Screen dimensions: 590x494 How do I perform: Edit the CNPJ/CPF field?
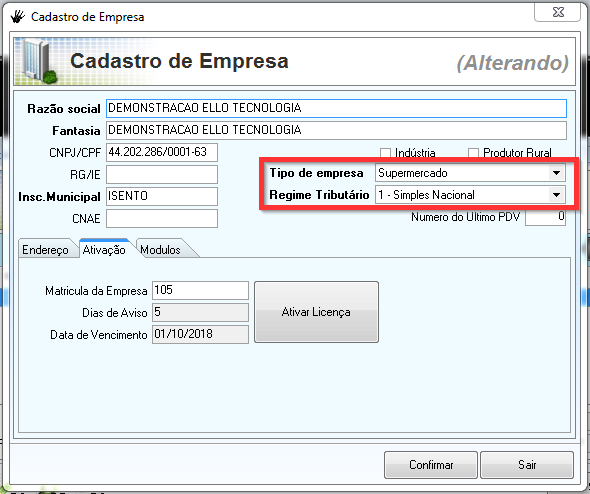[162, 152]
